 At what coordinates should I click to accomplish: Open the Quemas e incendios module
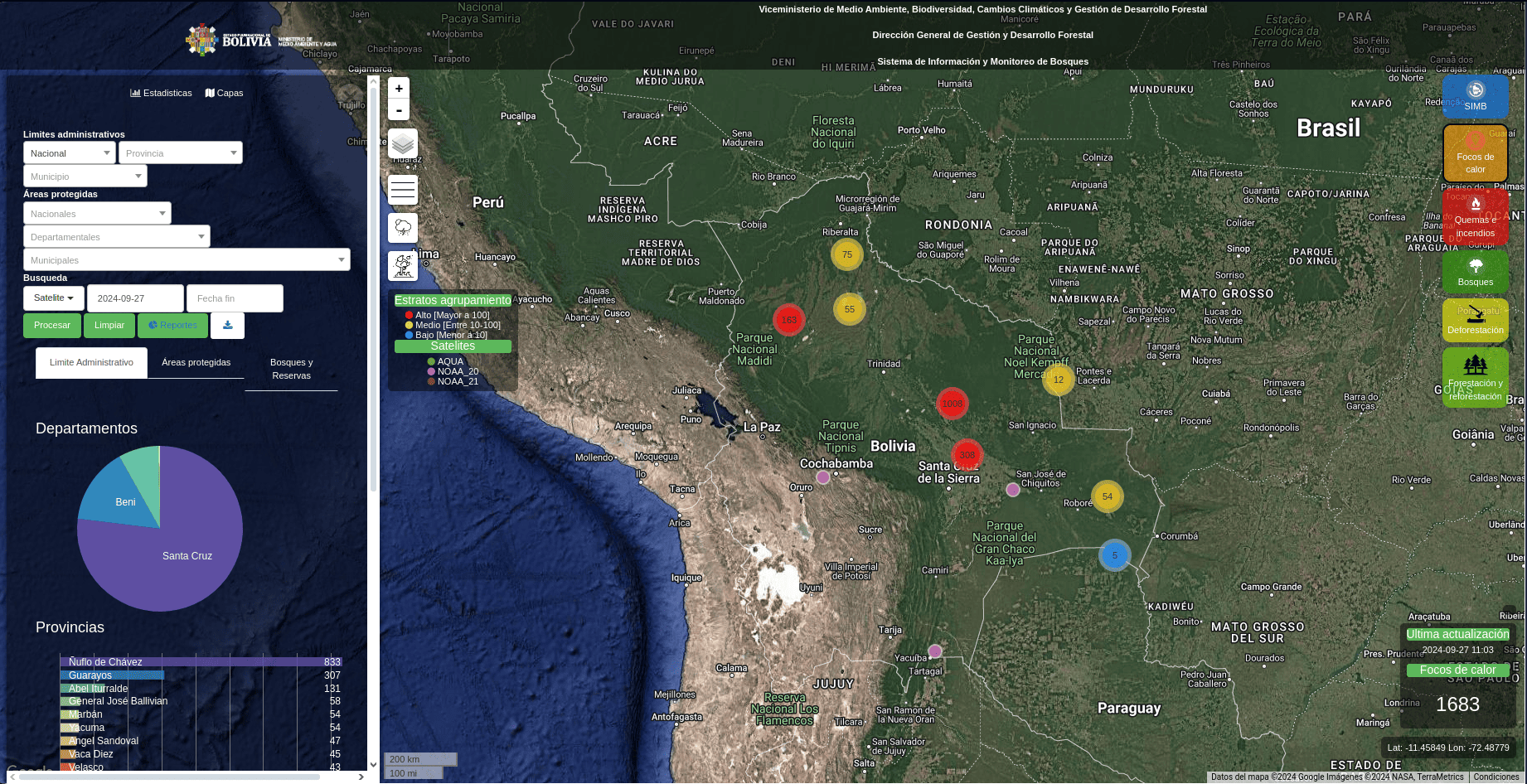click(x=1476, y=216)
